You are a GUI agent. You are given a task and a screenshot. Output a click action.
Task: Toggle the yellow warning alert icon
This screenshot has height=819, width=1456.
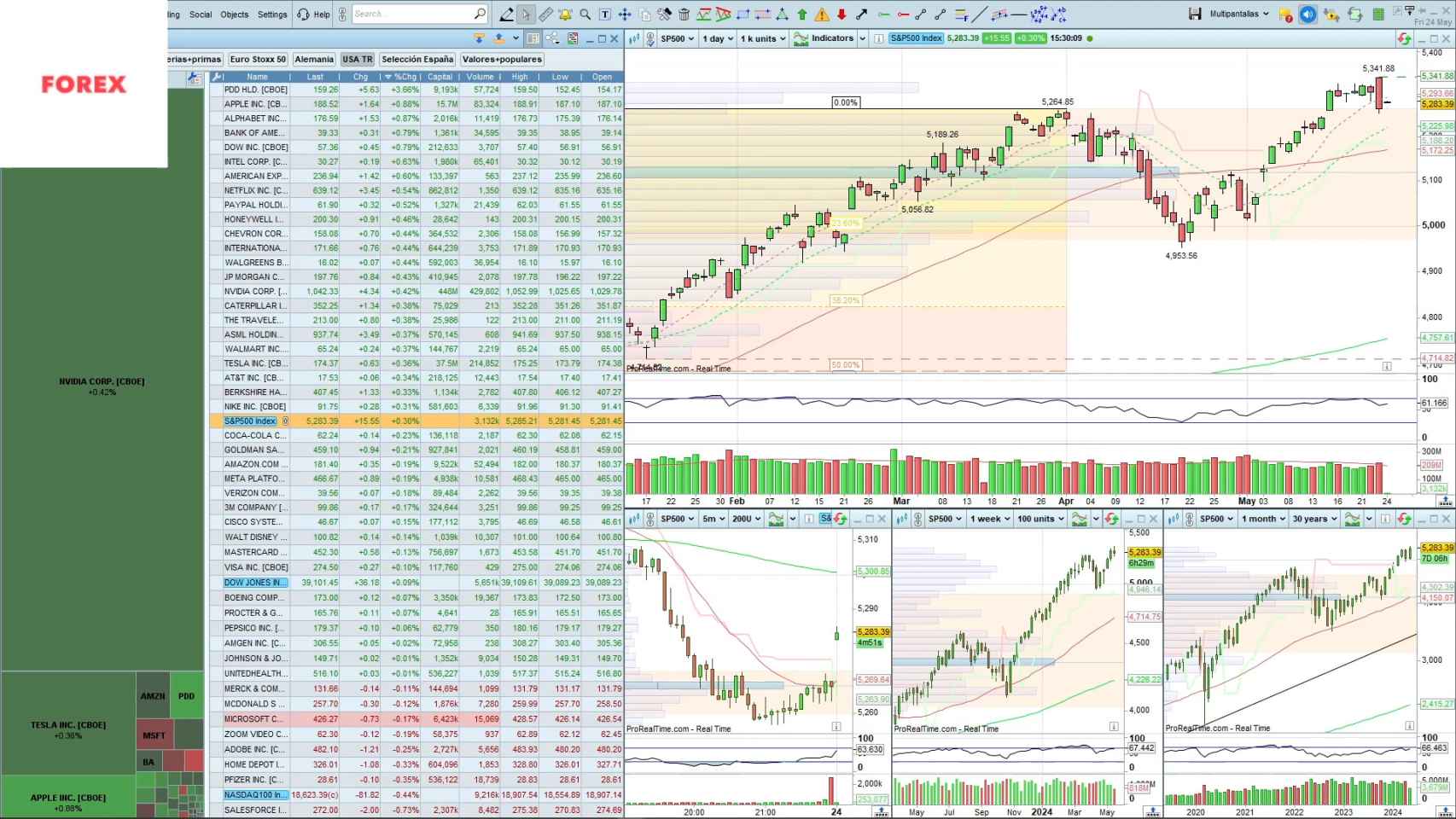[822, 14]
